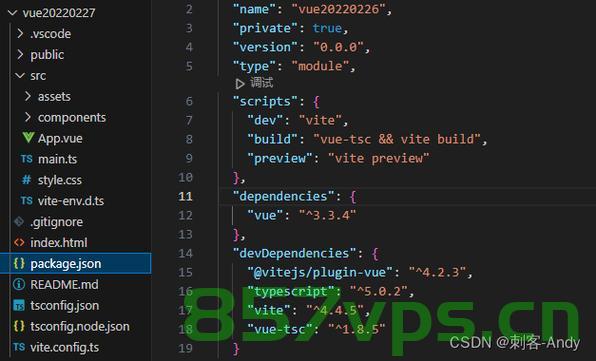Click the TS icon beside vite.config.ts
596x361 pixels.
pyautogui.click(x=19, y=347)
